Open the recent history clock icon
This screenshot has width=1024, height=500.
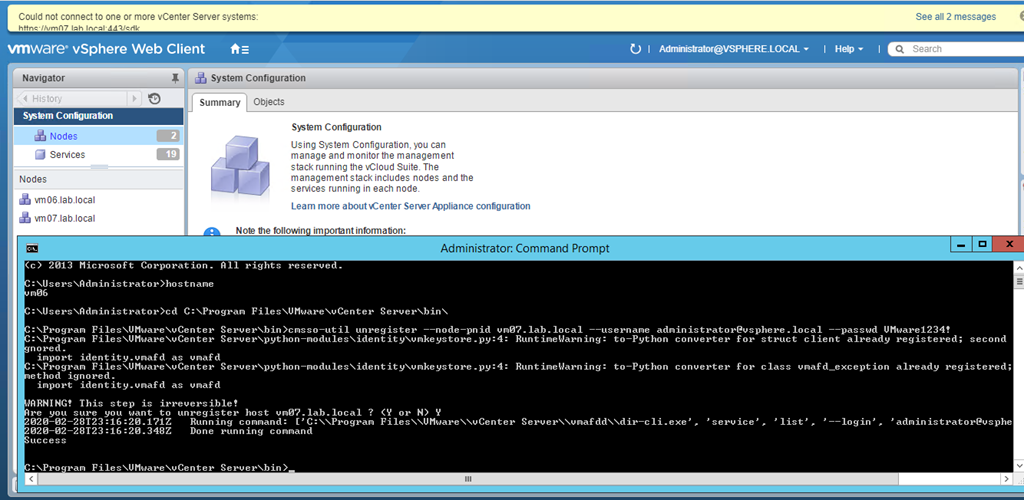(x=154, y=98)
